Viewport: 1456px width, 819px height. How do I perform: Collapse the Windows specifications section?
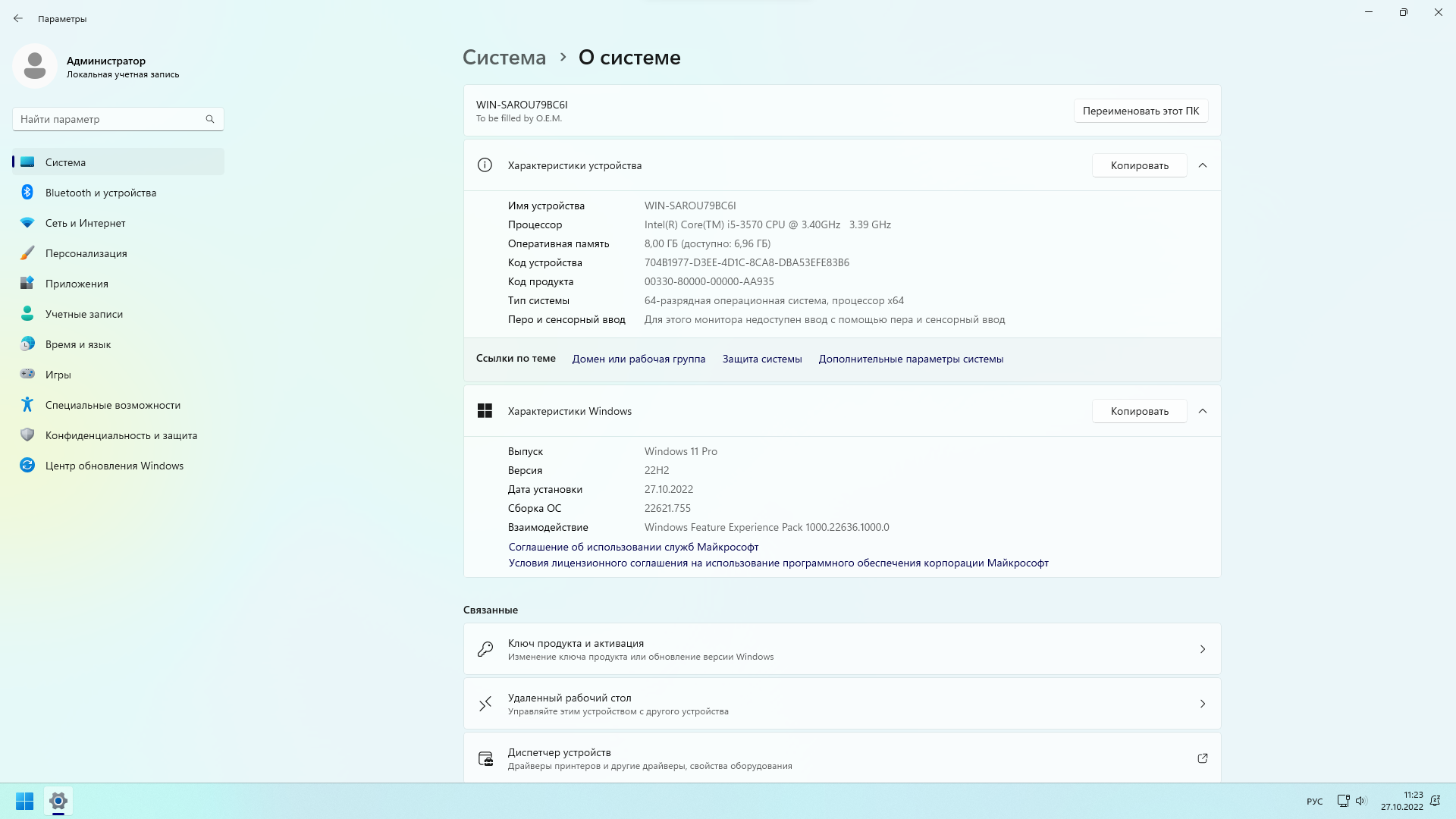point(1202,411)
